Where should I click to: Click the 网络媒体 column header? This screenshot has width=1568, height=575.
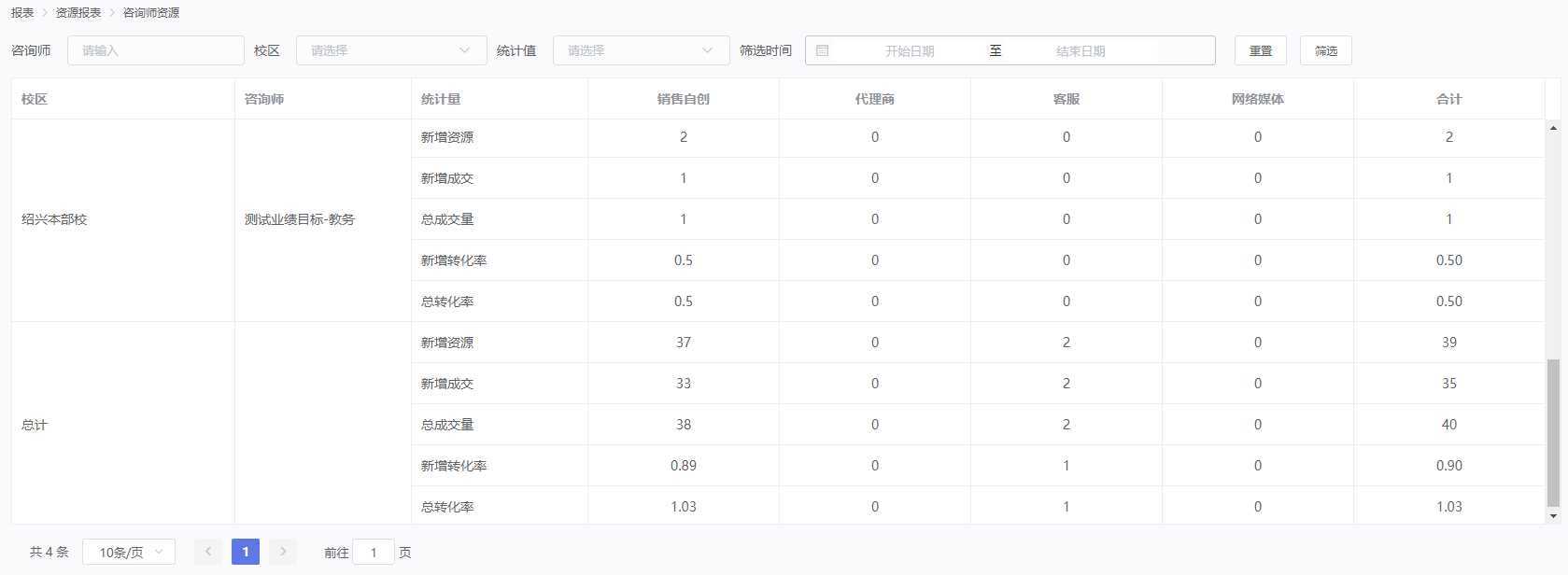pos(1258,99)
